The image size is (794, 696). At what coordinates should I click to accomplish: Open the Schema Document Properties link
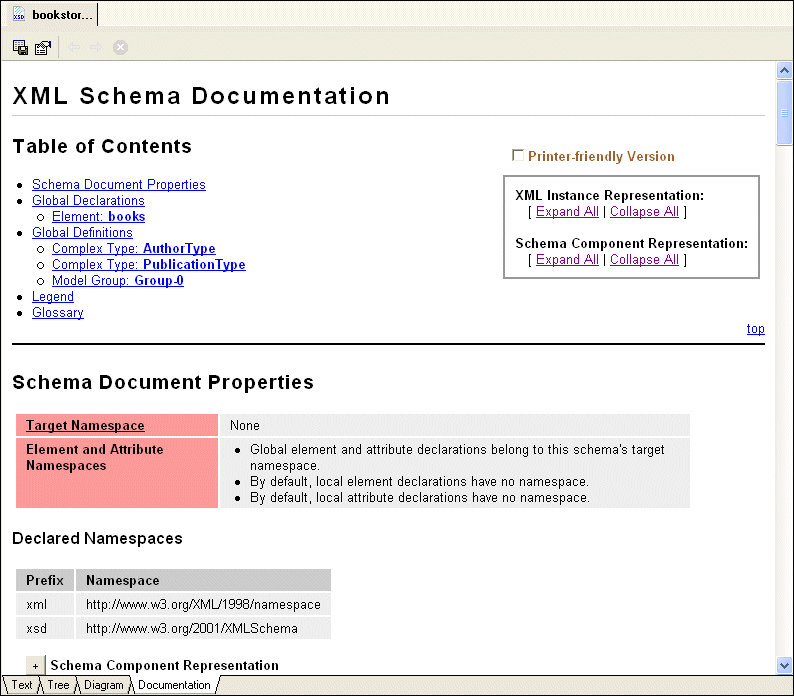(119, 184)
